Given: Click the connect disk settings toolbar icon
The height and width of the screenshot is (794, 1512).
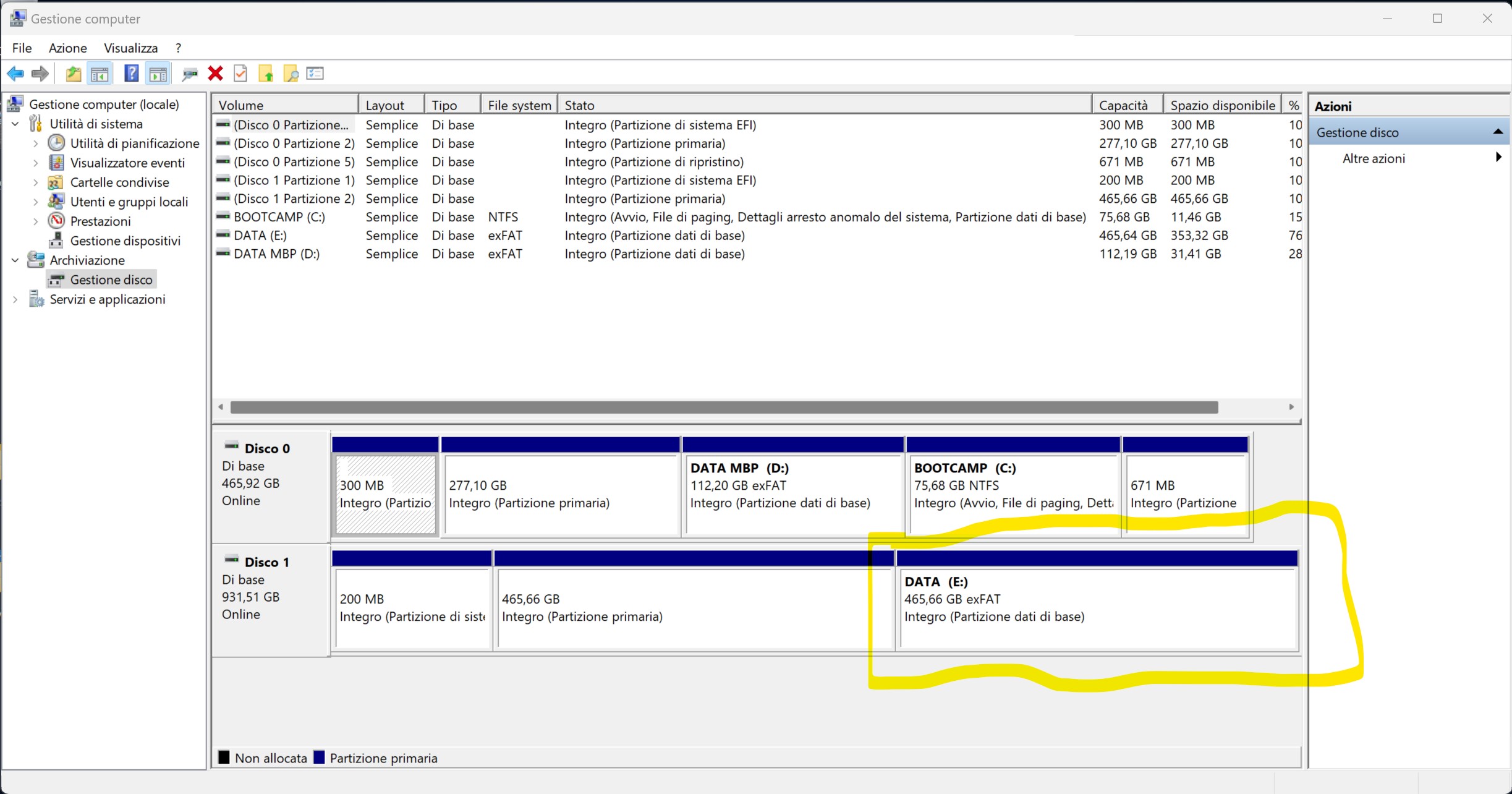Looking at the screenshot, I should [189, 74].
